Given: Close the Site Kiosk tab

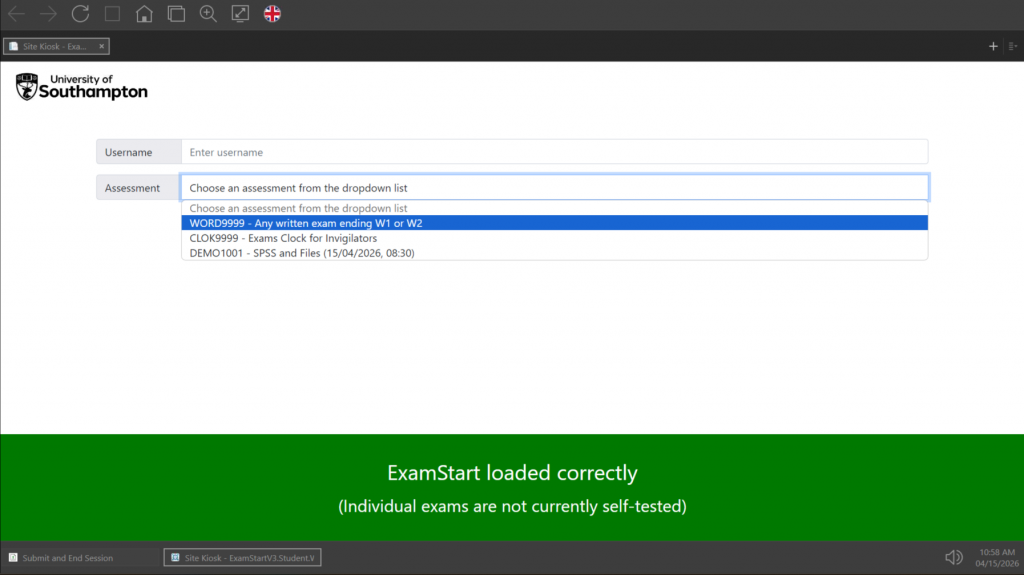Looking at the screenshot, I should click(101, 46).
